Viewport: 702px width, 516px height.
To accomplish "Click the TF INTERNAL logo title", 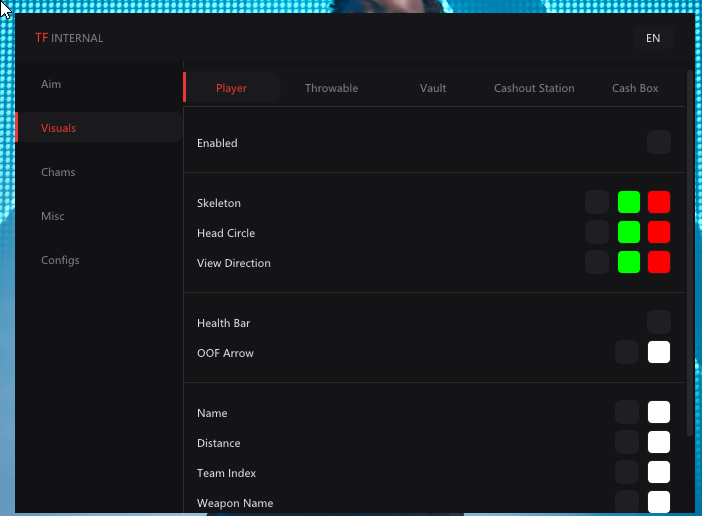I will (69, 38).
